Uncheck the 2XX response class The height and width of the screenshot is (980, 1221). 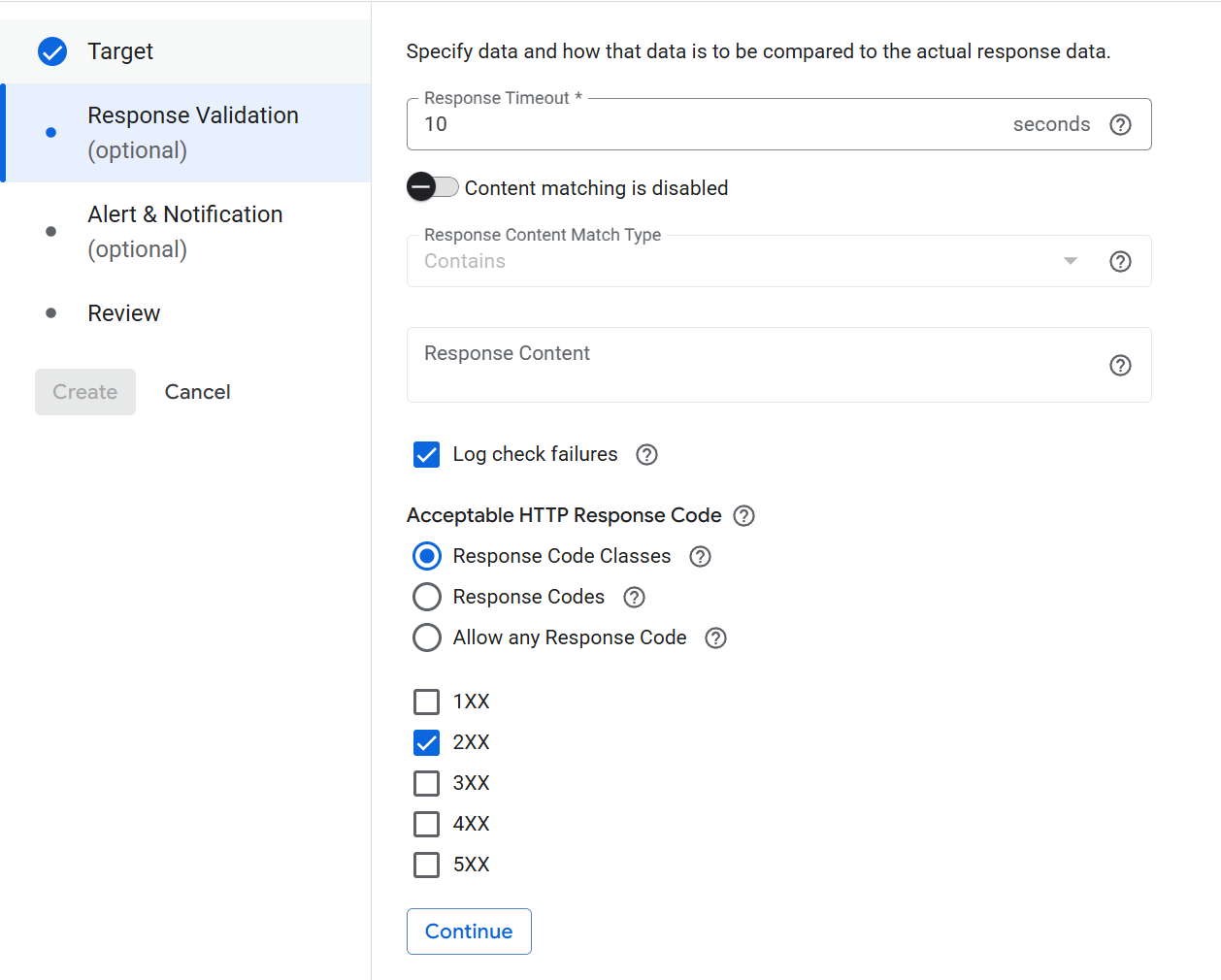426,742
